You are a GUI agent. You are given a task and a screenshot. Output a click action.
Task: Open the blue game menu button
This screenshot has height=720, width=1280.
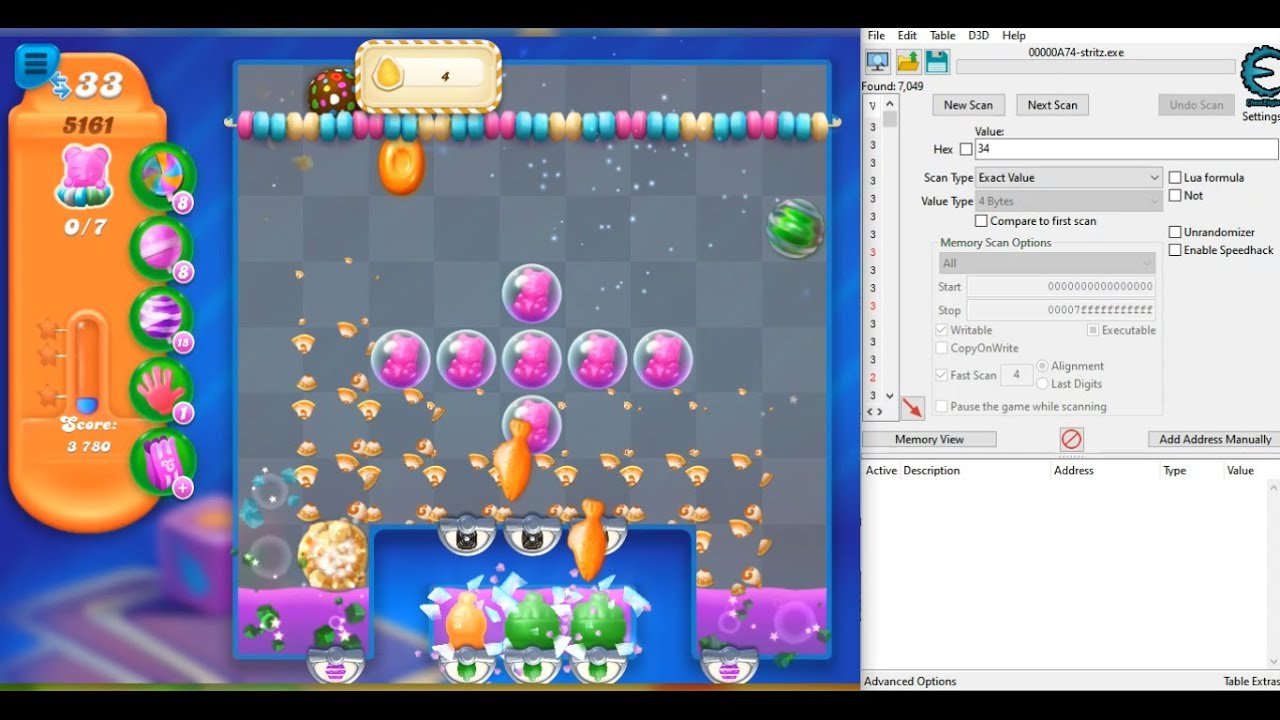click(x=36, y=66)
